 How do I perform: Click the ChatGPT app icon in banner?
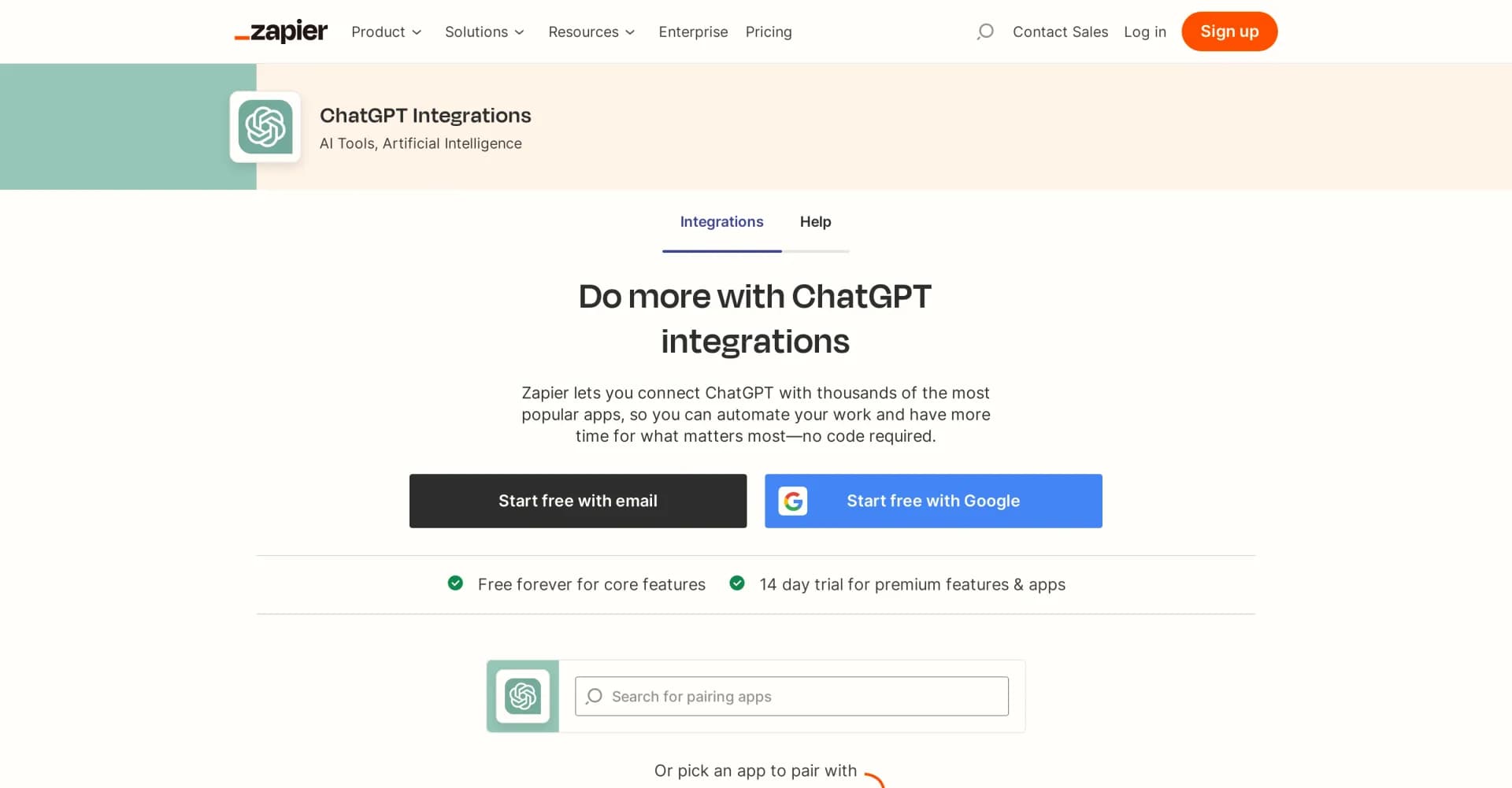coord(265,127)
